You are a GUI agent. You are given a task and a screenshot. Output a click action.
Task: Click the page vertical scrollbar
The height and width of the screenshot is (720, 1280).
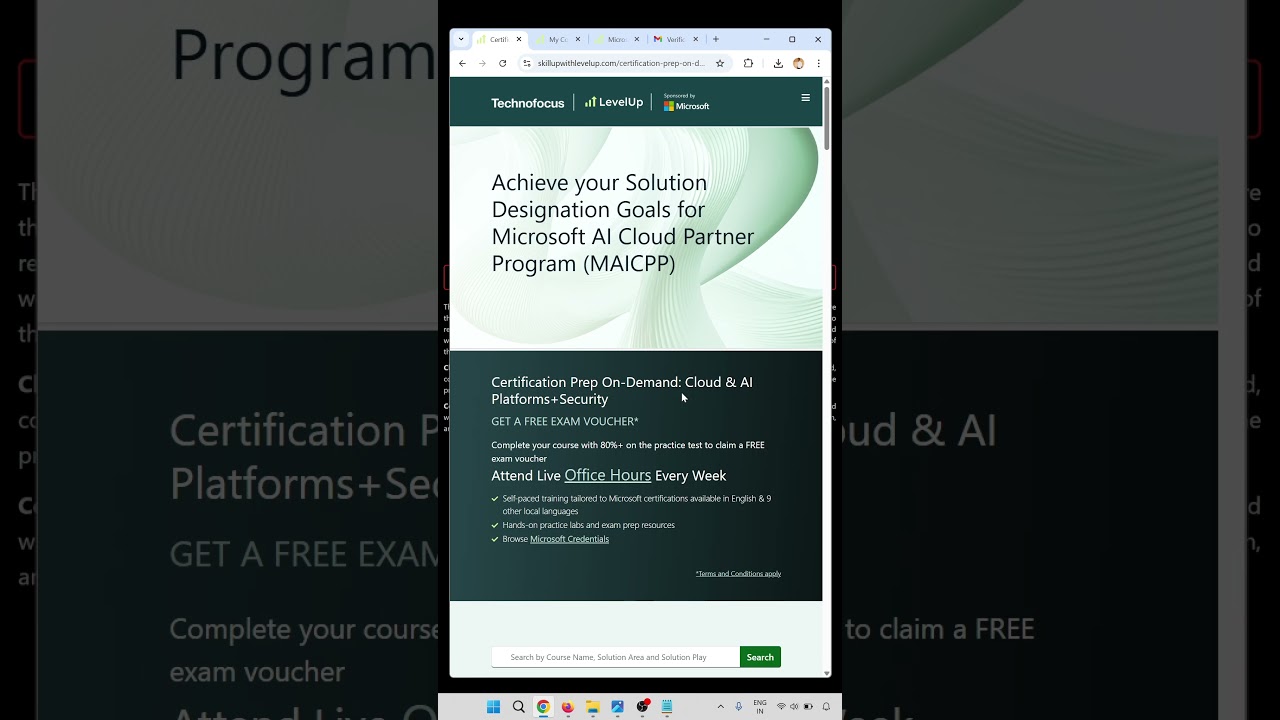click(x=827, y=118)
